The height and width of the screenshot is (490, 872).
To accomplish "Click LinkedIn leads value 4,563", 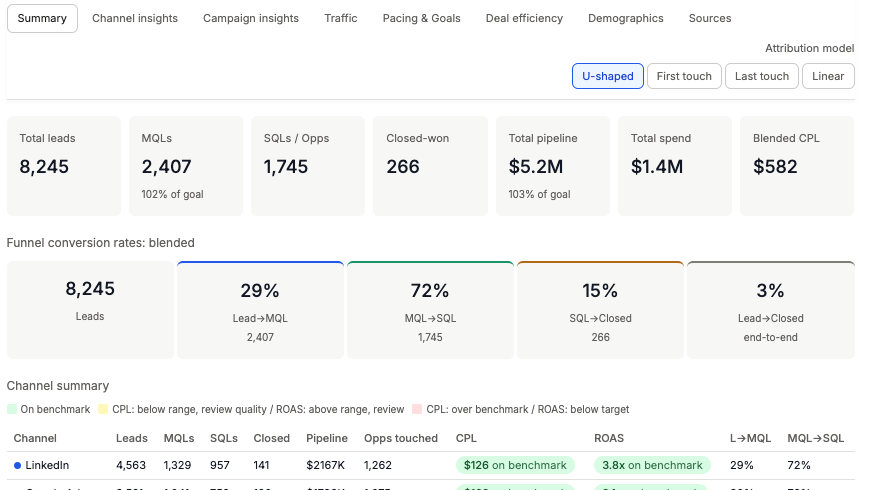I will 131,466.
